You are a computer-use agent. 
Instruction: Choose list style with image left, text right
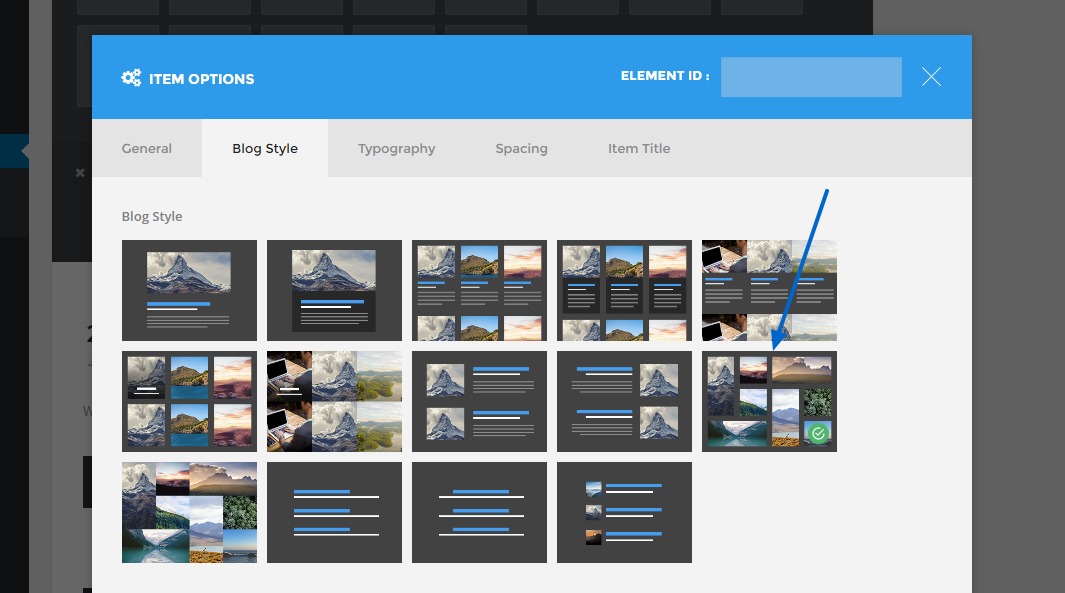pyautogui.click(x=479, y=401)
